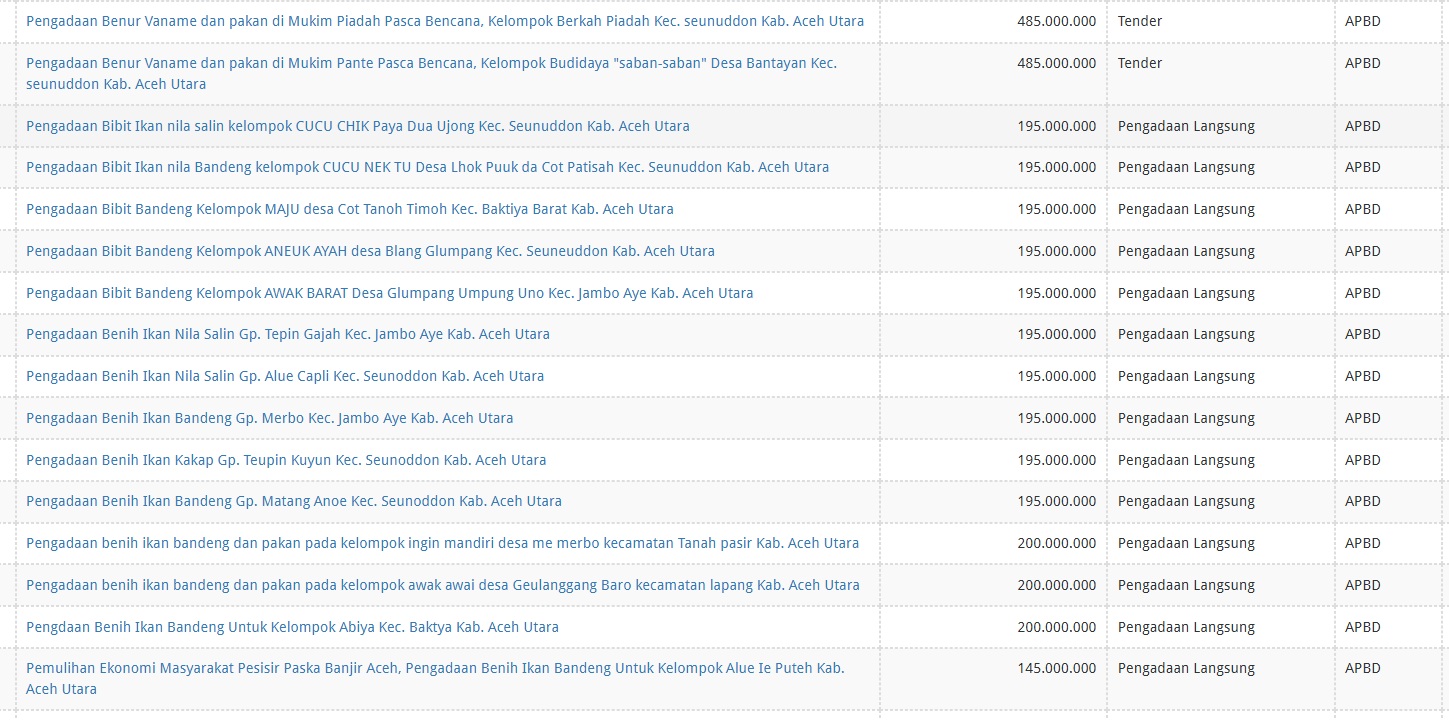Open the Benur Vaname Mukim Pante link
1449x720 pixels.
431,63
